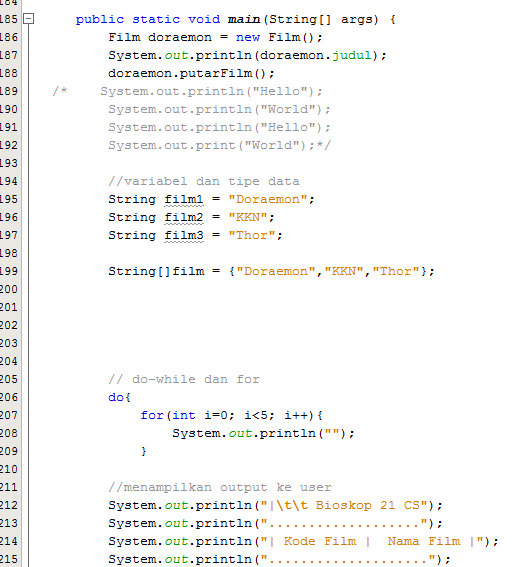Click the underlined 'film1' variable
This screenshot has width=526, height=567.
click(x=184, y=199)
